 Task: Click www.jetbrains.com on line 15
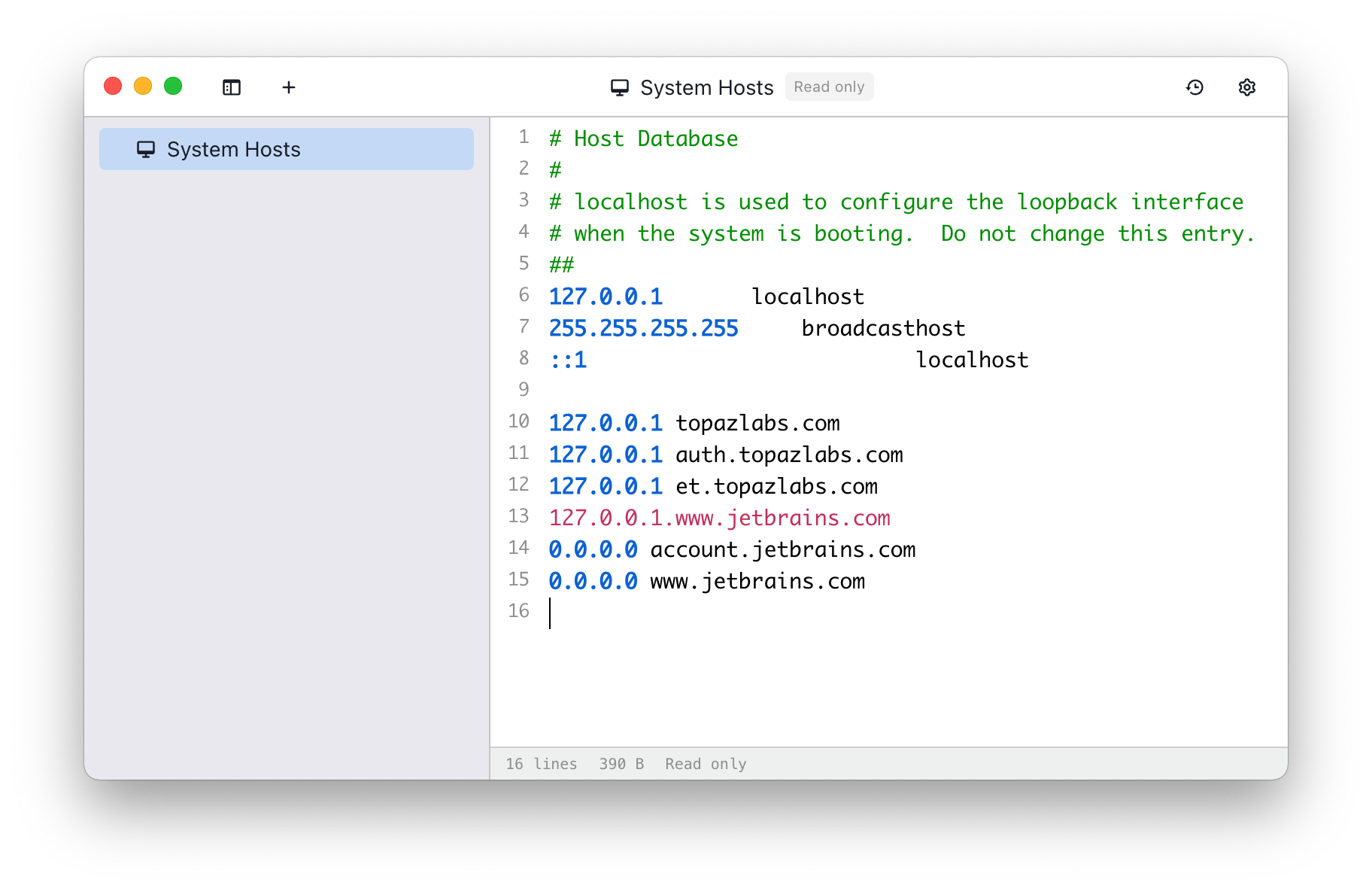756,580
